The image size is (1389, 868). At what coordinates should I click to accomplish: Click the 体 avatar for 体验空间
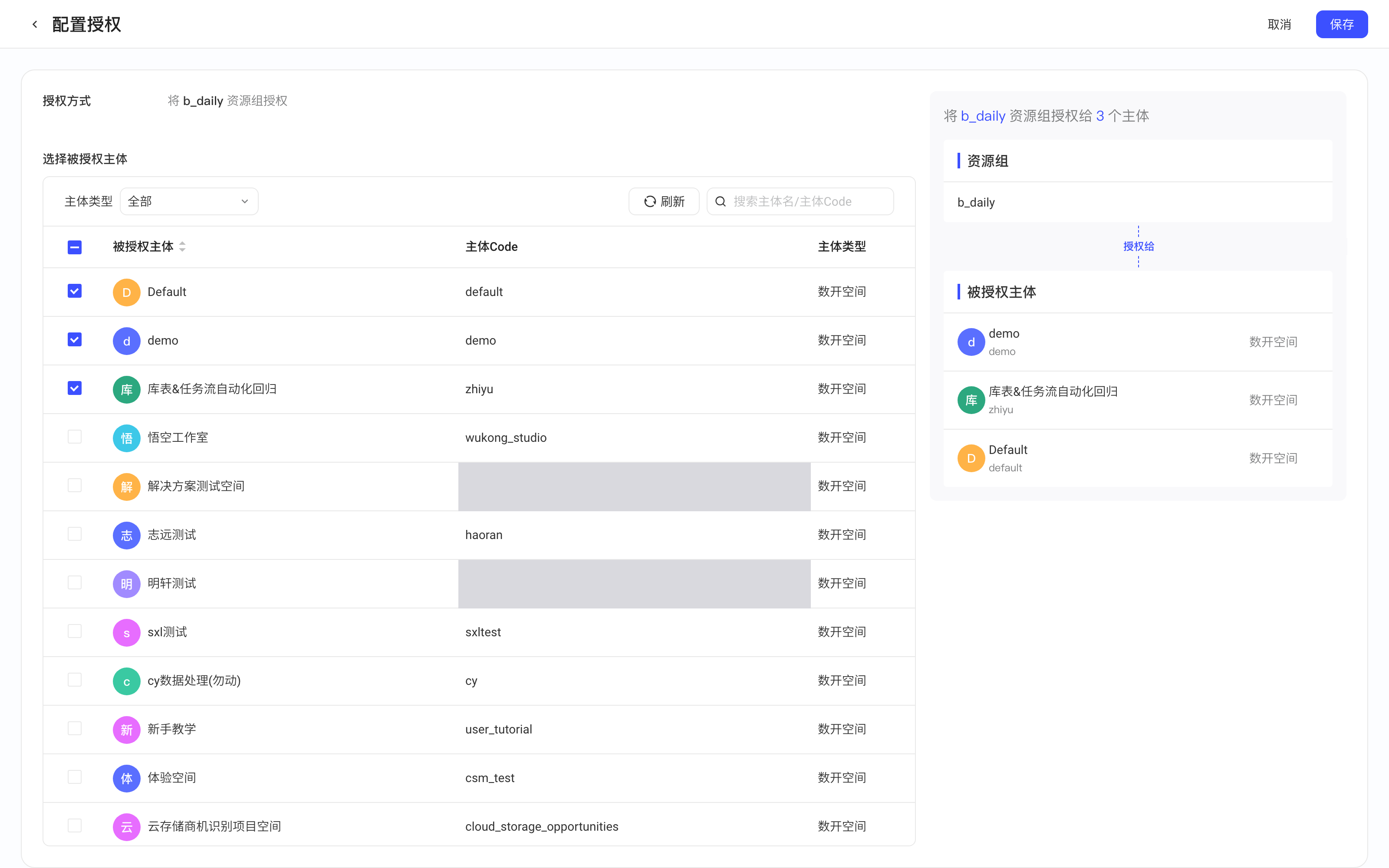point(126,779)
